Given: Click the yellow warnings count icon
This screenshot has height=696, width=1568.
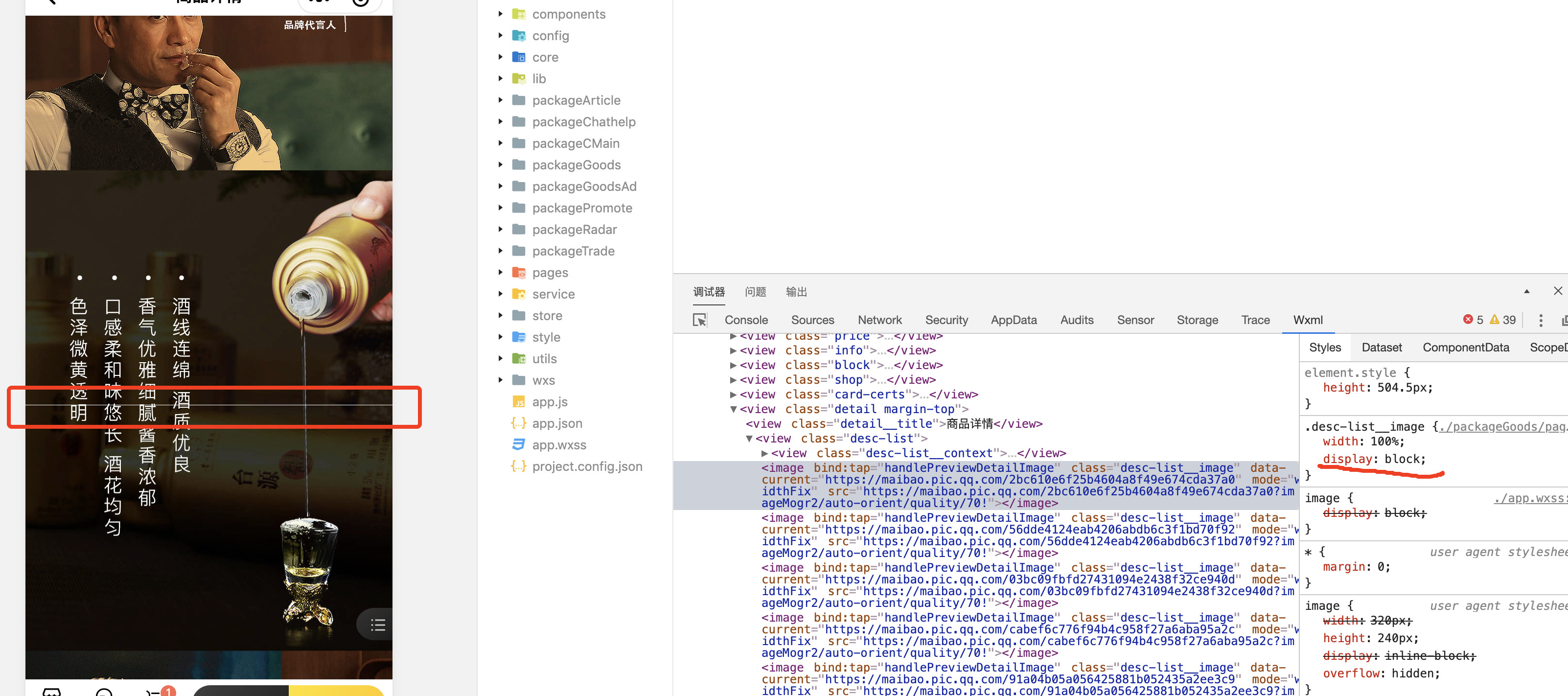Looking at the screenshot, I should pos(1494,320).
